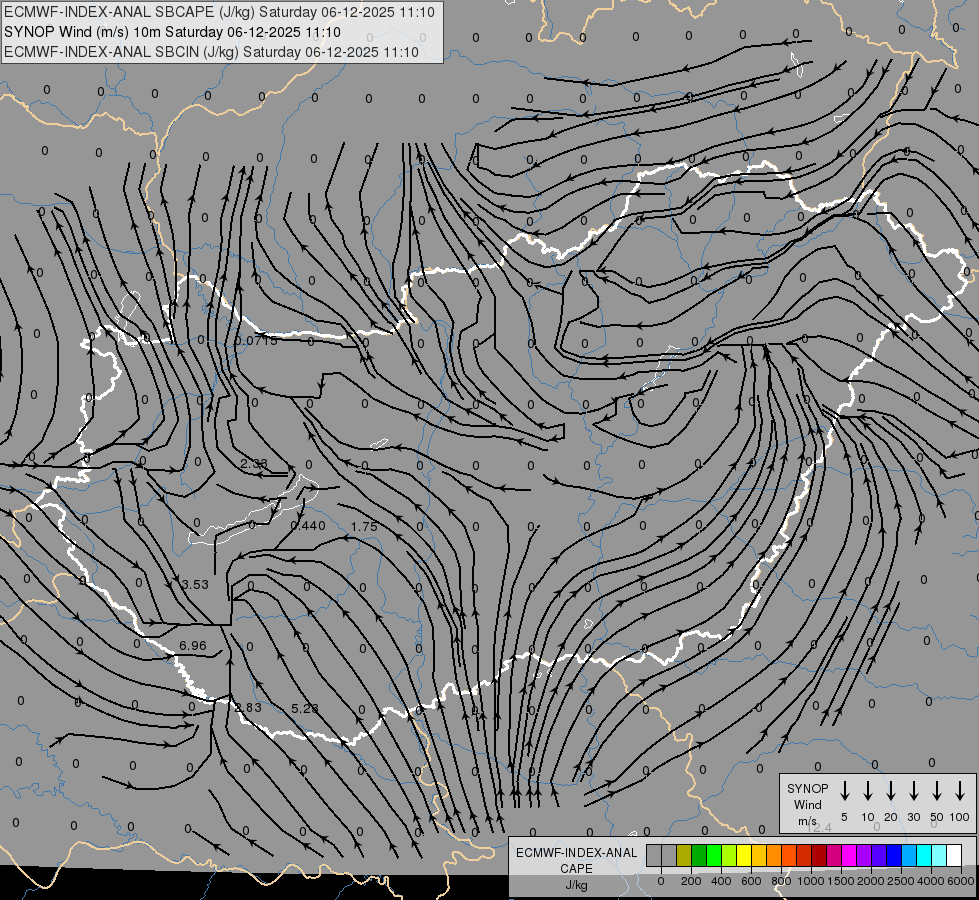Click the 4000 tick label on CAPE scale

click(931, 881)
